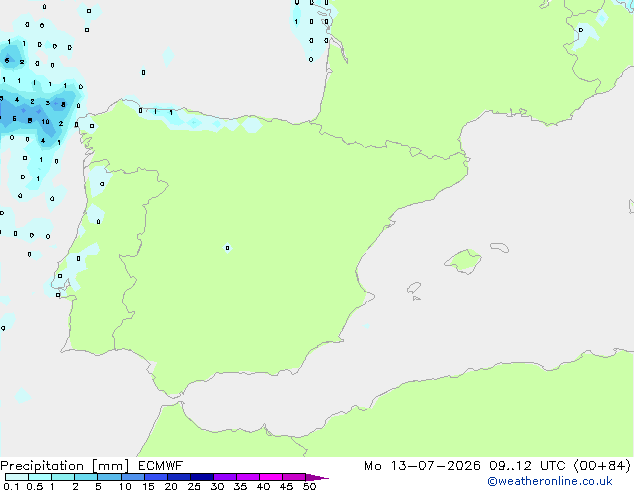634x490 pixels.
Task: Click the 'Mo 13-07-2026' date text
Action: coord(422,466)
